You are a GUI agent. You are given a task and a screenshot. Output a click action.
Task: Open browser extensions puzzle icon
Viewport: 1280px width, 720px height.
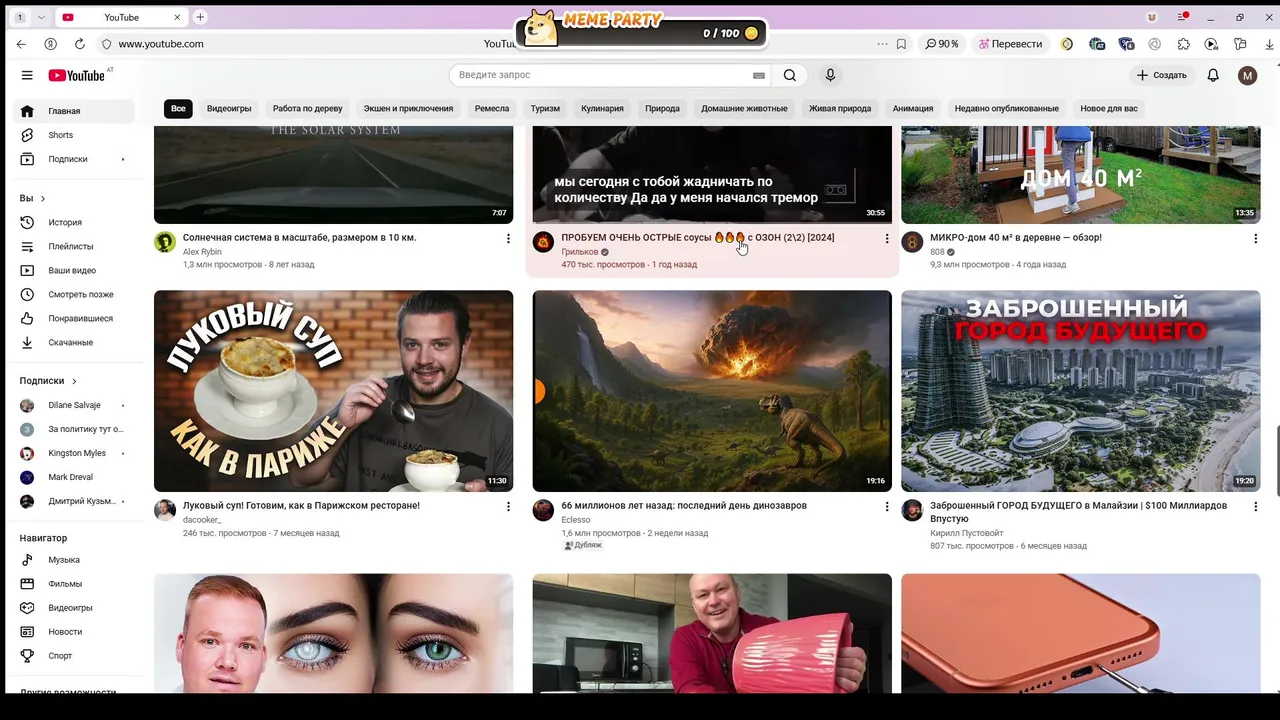(1184, 44)
